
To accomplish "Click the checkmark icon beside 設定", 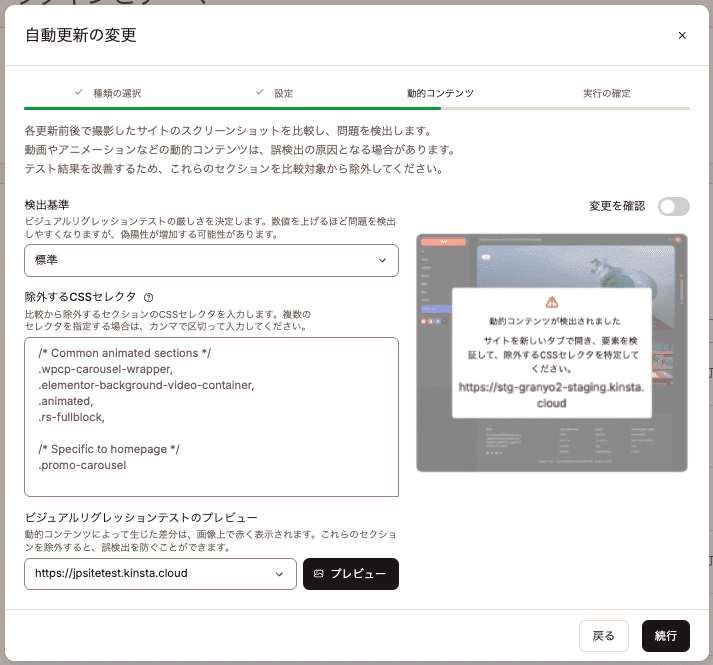I will [260, 92].
